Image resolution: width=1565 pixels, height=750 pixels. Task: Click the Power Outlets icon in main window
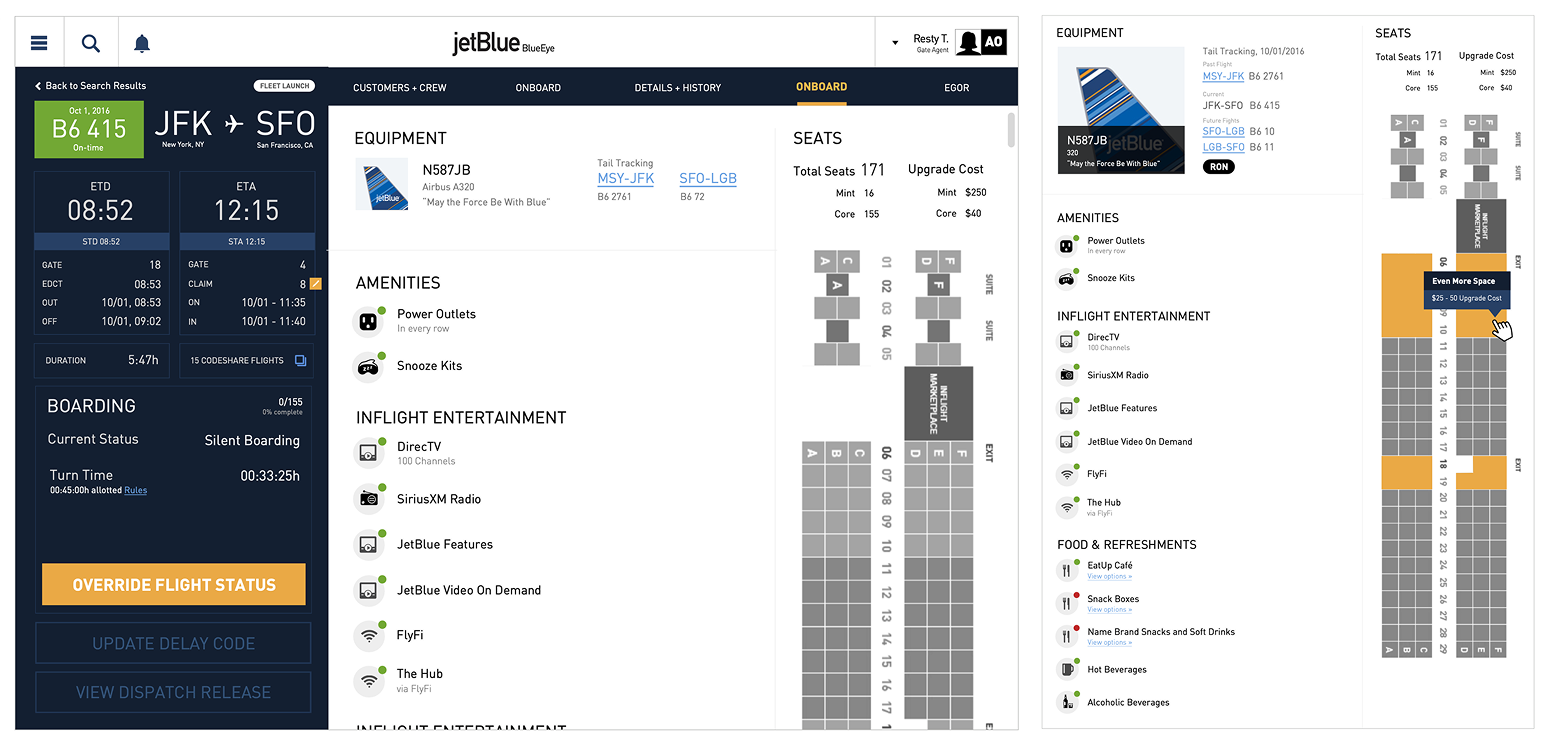point(368,322)
